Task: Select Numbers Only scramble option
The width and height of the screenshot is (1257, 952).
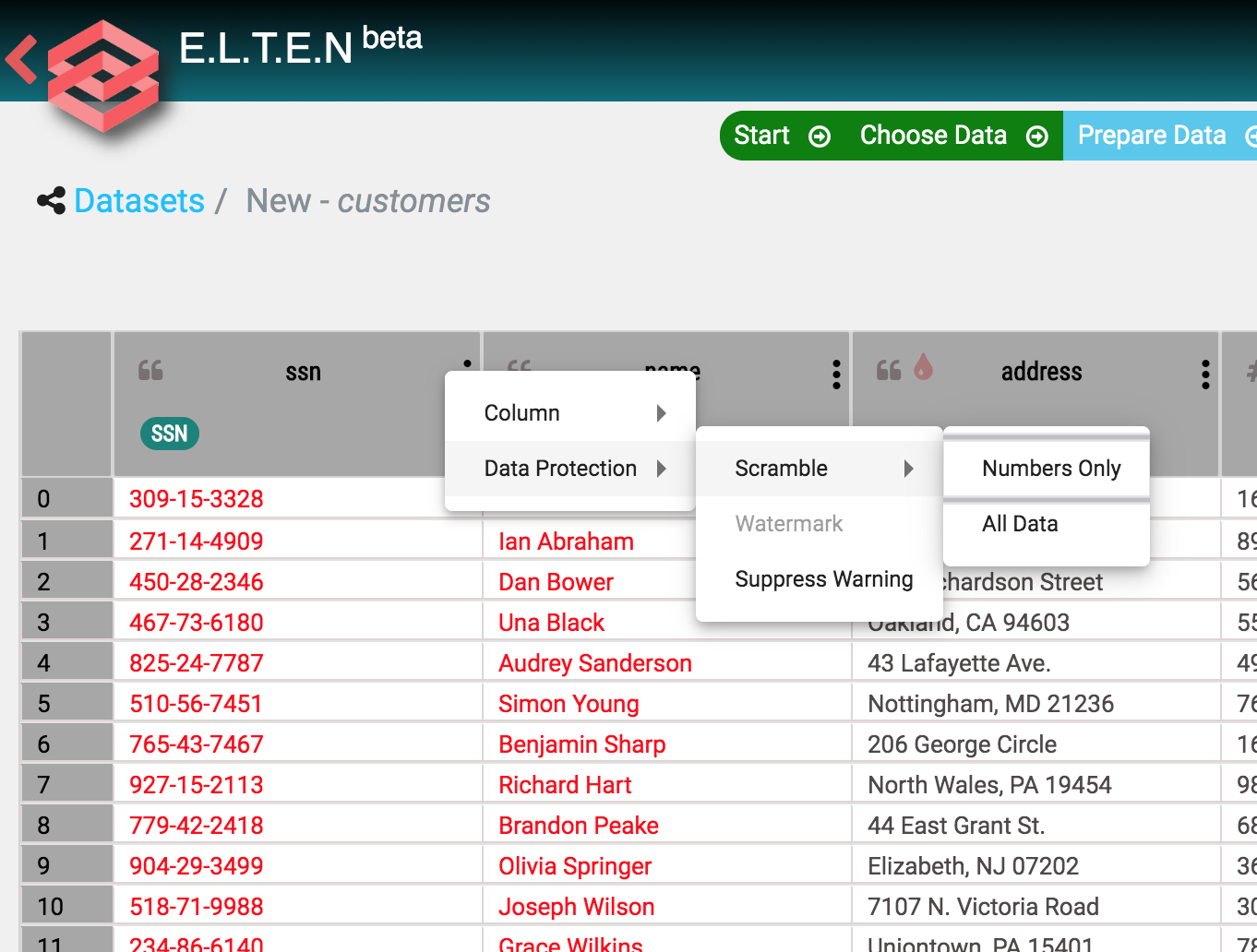Action: (1050, 469)
